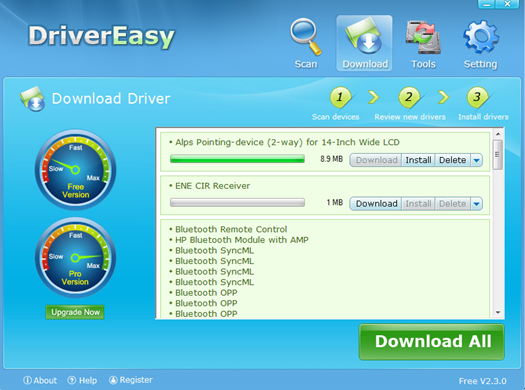
Task: Minimize the DriverEasy window
Action: point(487,4)
